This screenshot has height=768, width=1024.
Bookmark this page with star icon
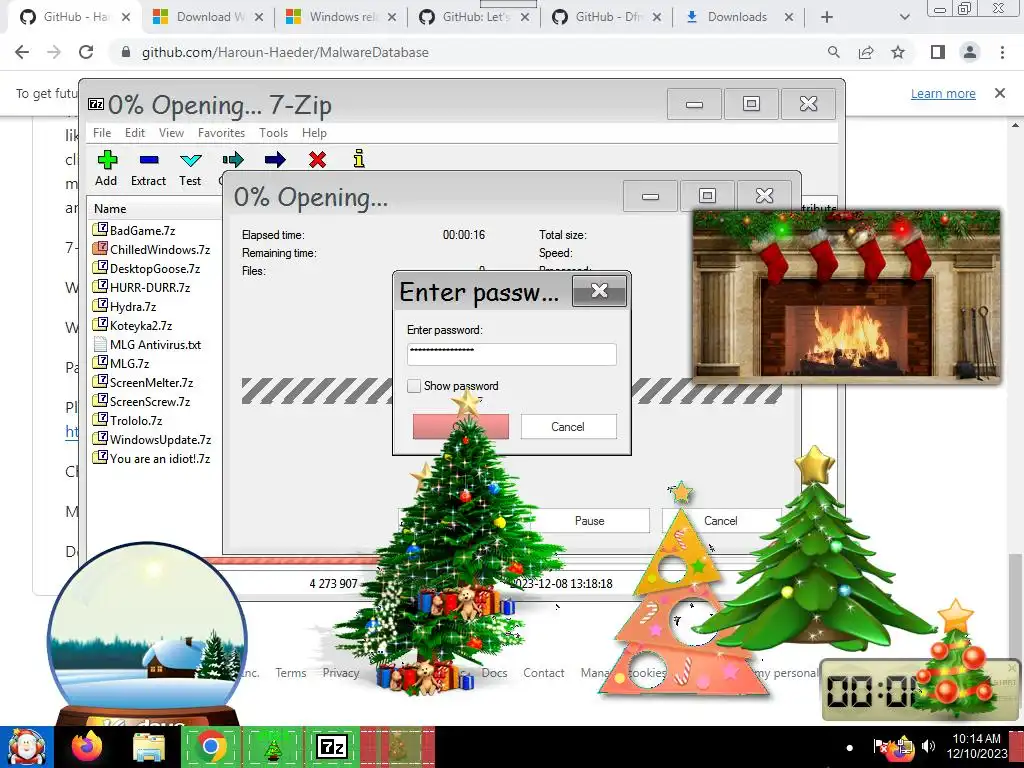[898, 52]
